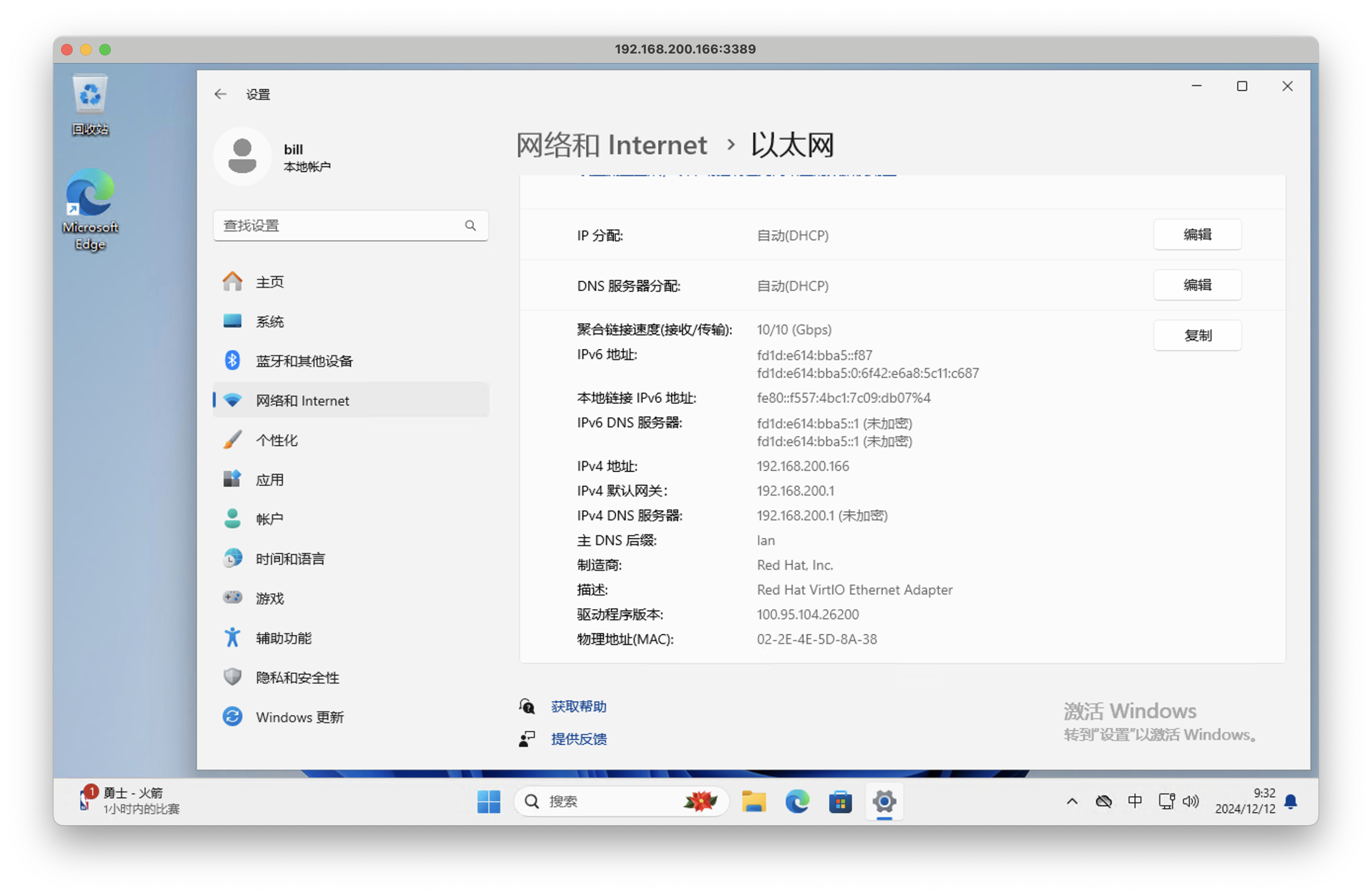Viewport: 1372px width, 896px height.
Task: Click 复制 to copy network details
Action: pos(1197,335)
